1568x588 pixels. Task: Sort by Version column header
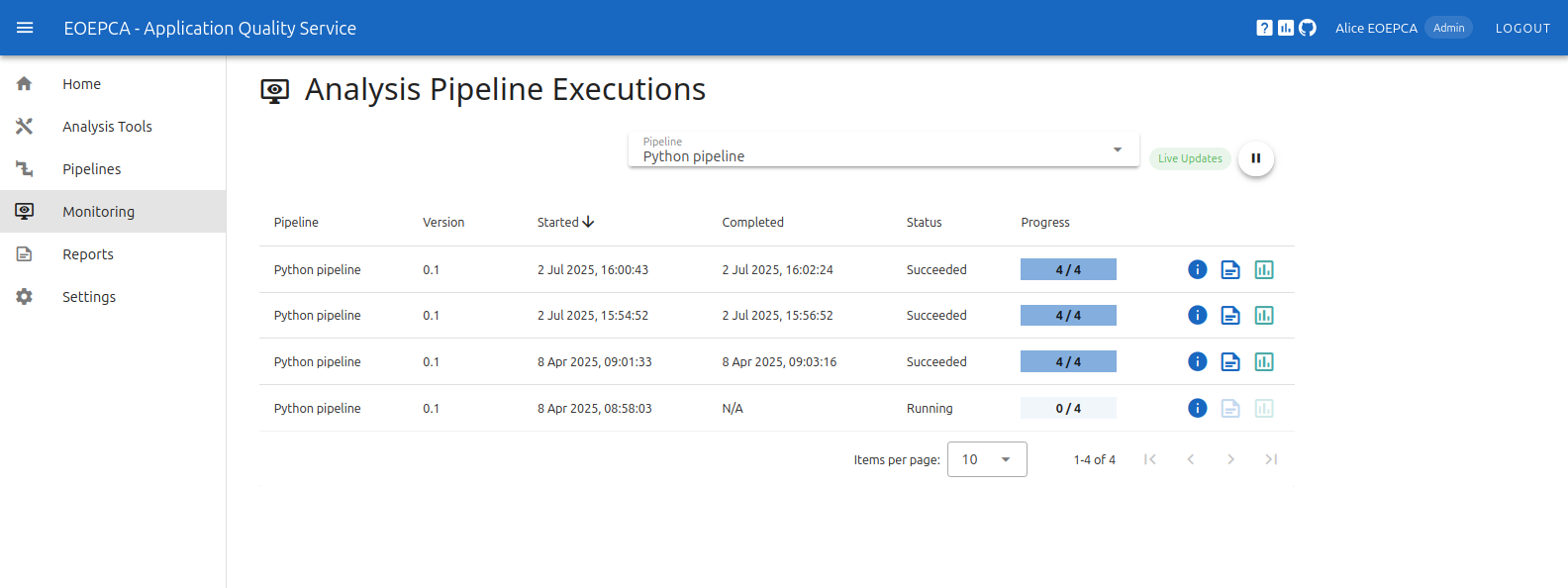click(x=443, y=223)
